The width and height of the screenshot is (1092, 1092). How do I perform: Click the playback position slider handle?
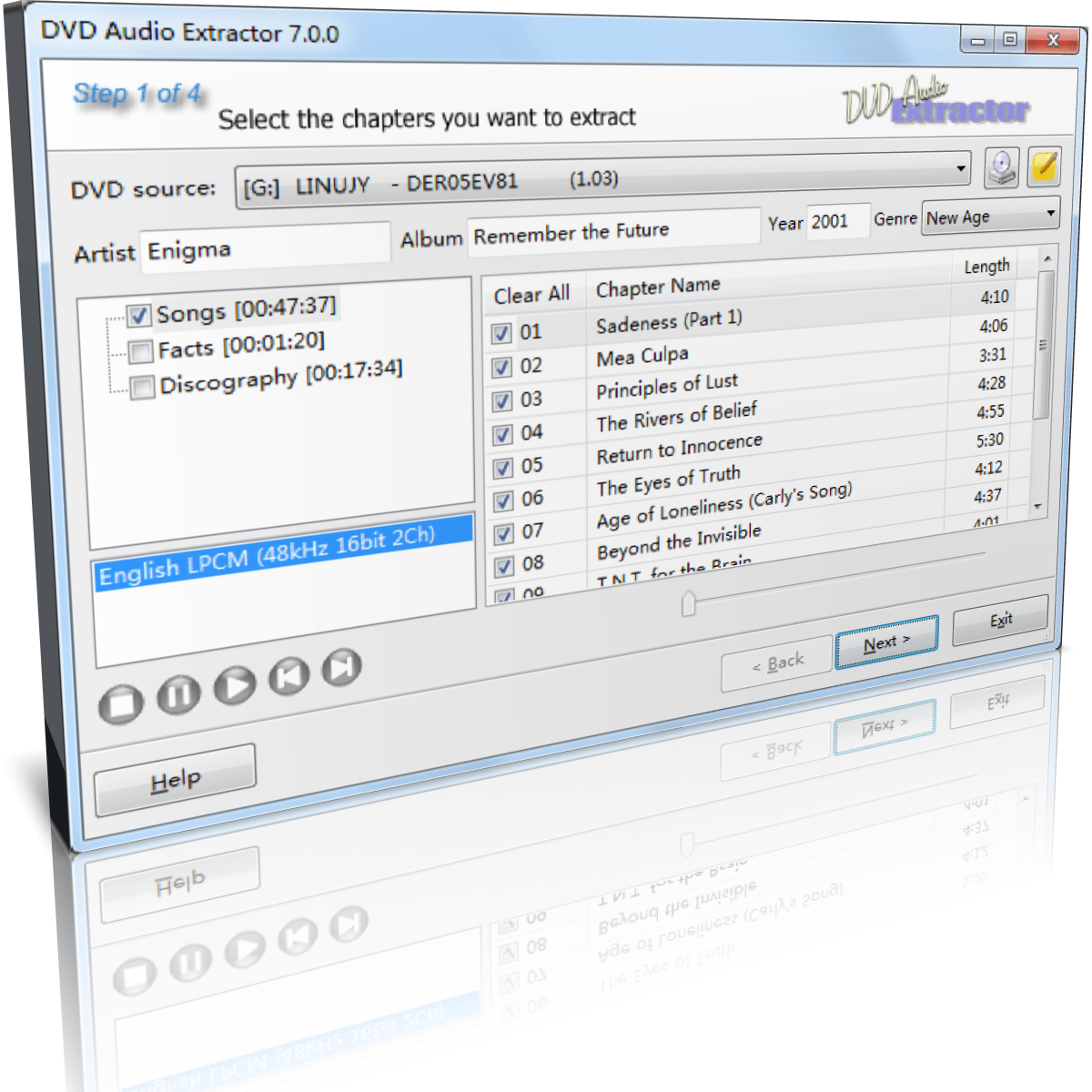689,602
